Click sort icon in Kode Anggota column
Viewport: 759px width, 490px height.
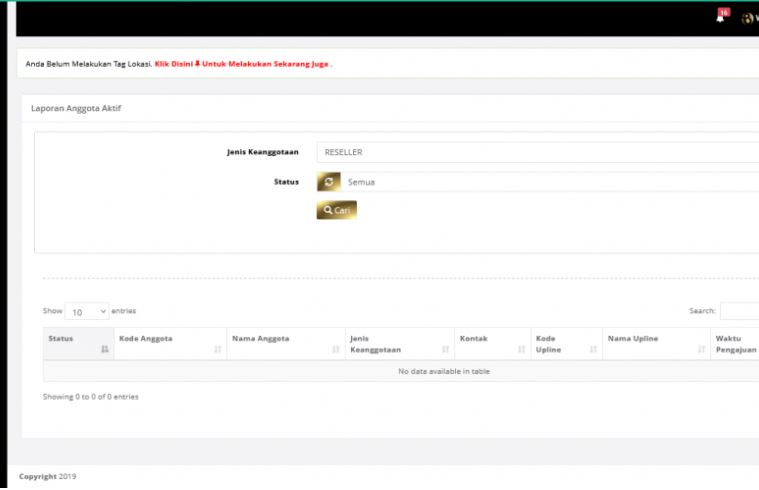[x=218, y=349]
